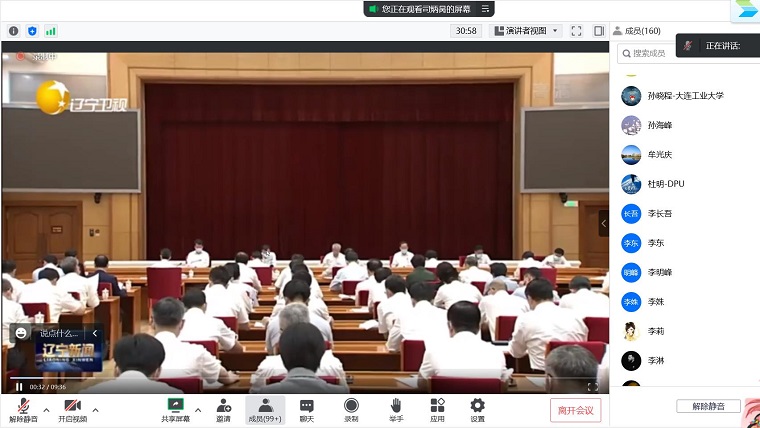Open the Speaker View layout dropdown

click(527, 31)
